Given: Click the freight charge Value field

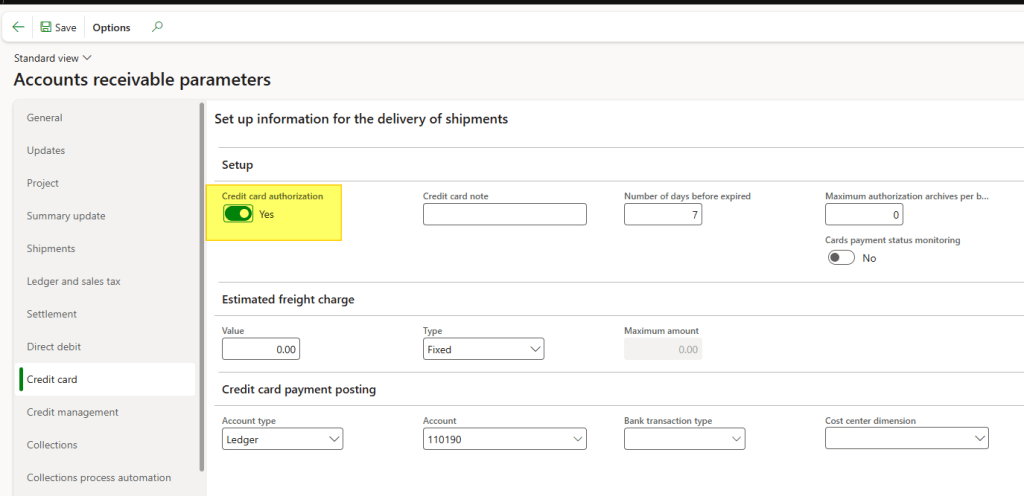Looking at the screenshot, I should [x=261, y=349].
